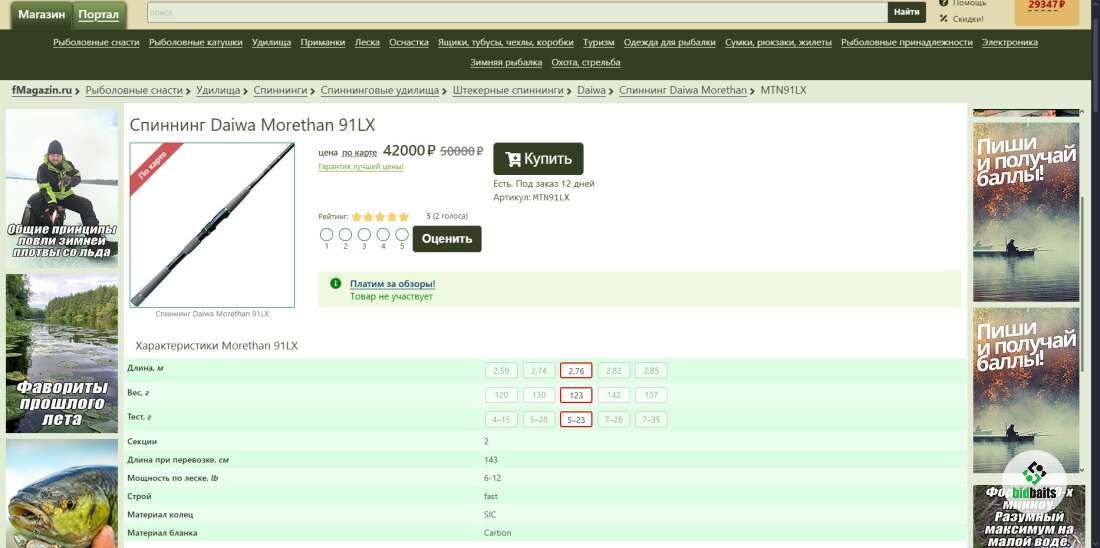1100x548 pixels.
Task: Click the green info icon near Платим за обзоры
Action: pyautogui.click(x=335, y=283)
